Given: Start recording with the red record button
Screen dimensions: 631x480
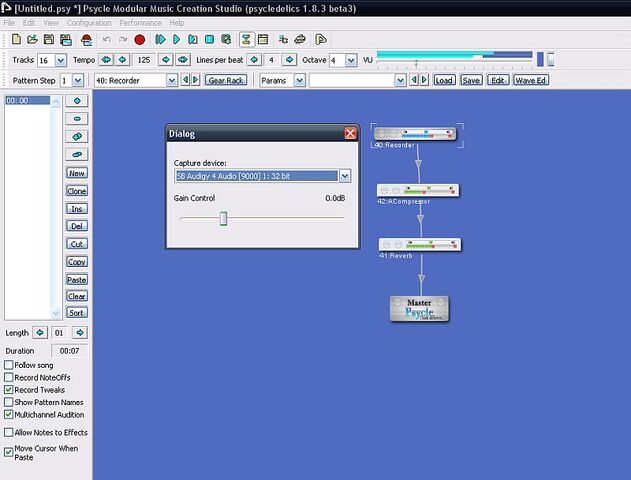Looking at the screenshot, I should [140, 39].
